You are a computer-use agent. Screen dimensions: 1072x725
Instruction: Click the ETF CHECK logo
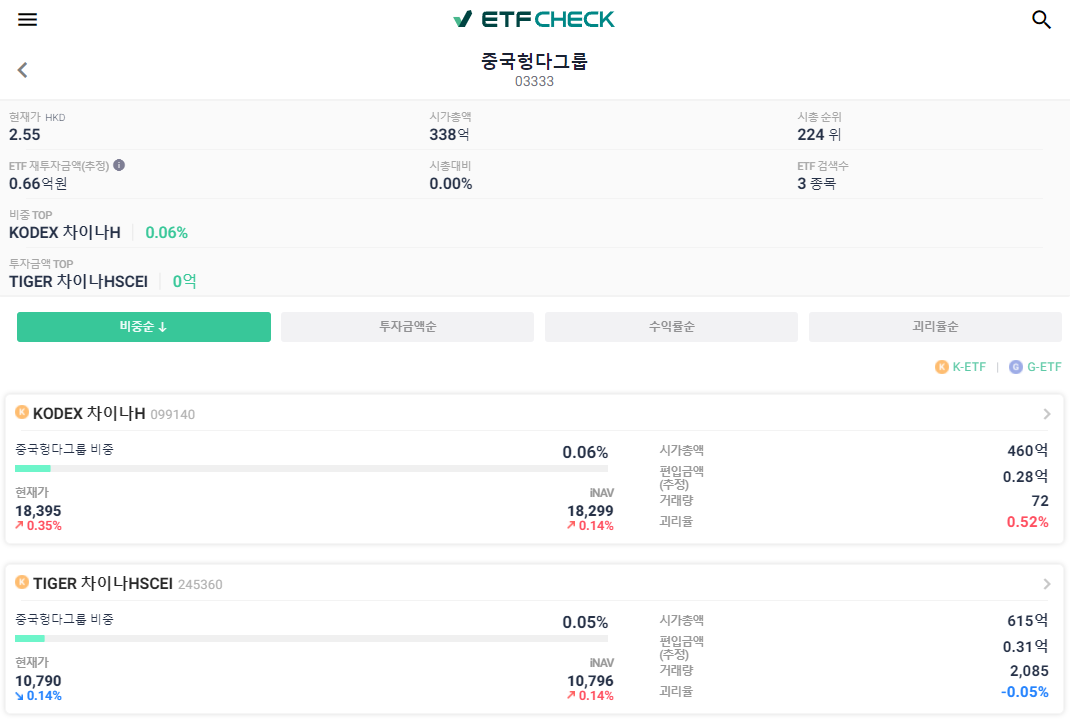coord(534,19)
